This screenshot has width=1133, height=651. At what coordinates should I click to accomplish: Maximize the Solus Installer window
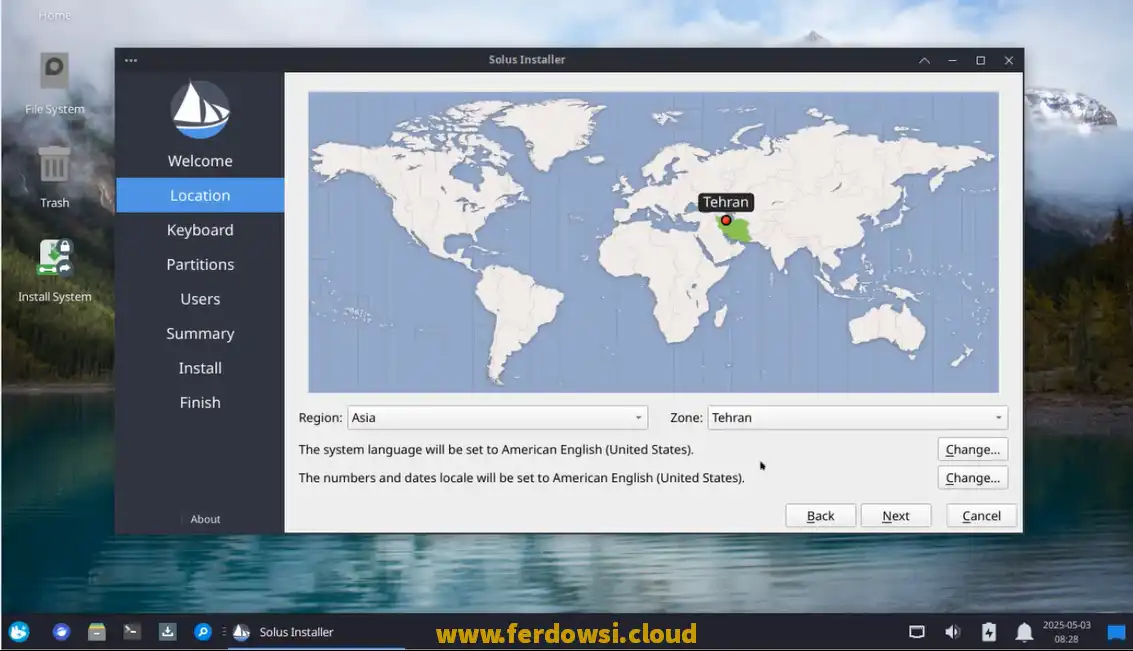coord(981,61)
